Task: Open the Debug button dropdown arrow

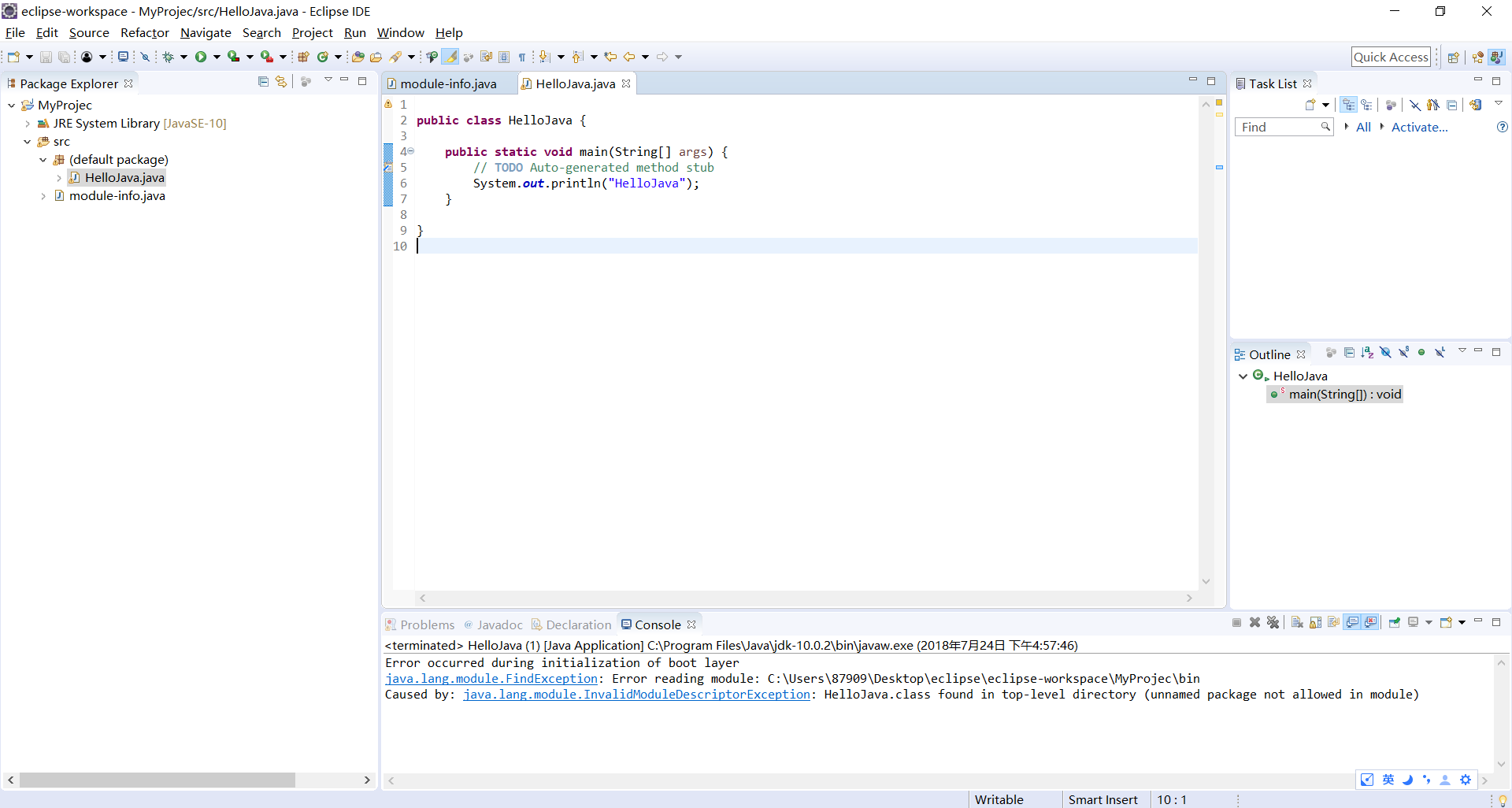Action: (x=183, y=57)
